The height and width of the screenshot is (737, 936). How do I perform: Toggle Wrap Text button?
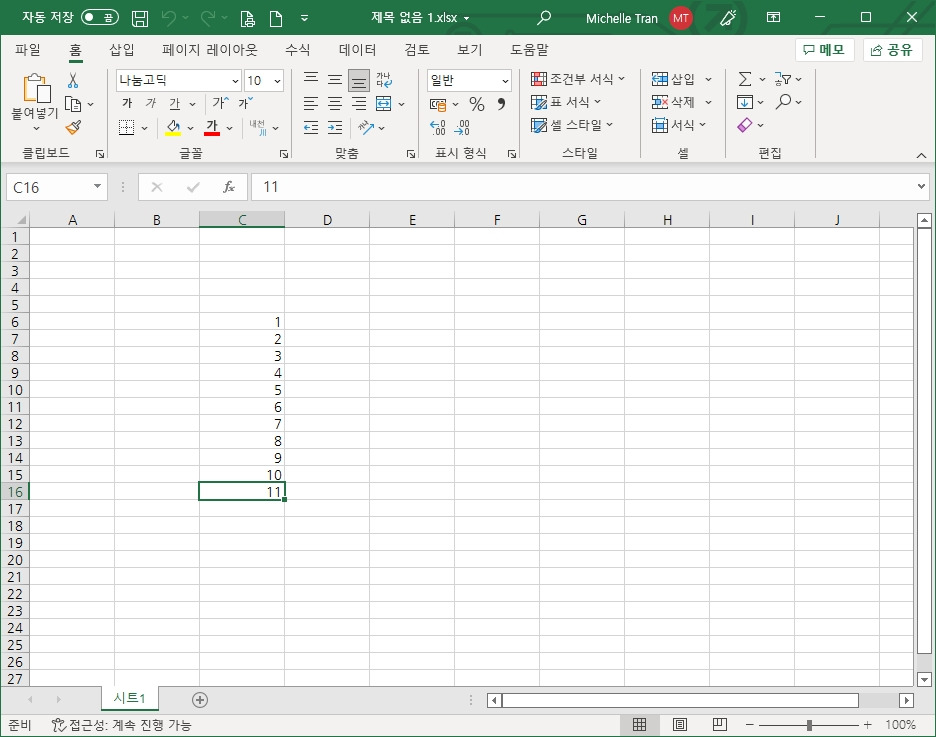[383, 79]
